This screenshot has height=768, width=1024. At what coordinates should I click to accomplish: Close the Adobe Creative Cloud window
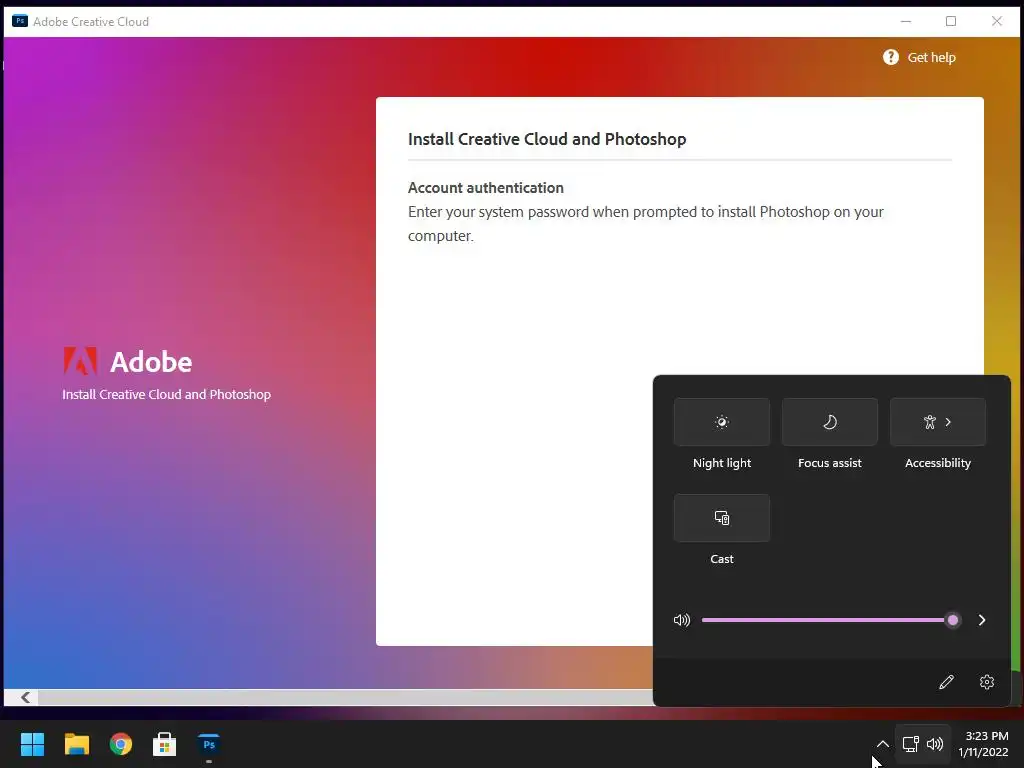(x=997, y=21)
